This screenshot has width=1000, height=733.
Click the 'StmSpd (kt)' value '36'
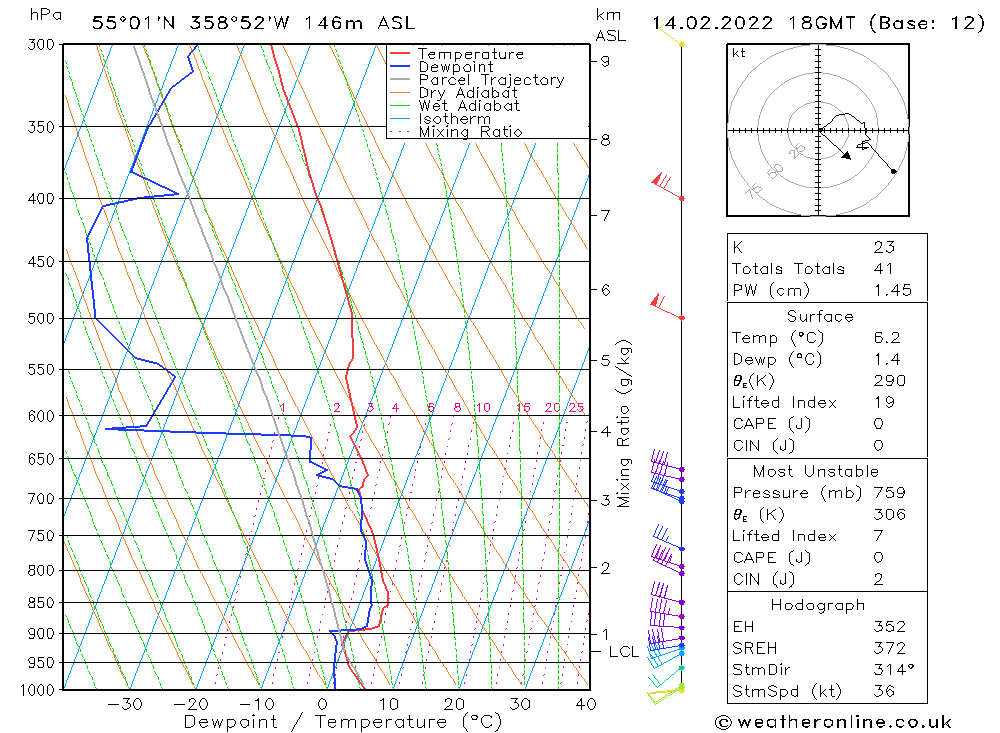pos(884,692)
